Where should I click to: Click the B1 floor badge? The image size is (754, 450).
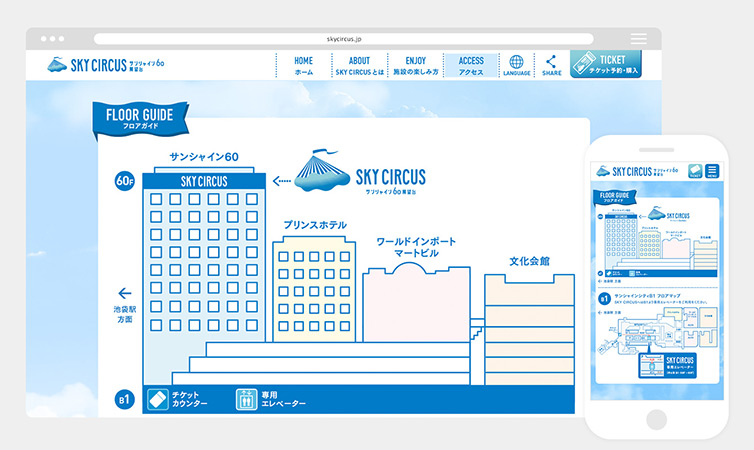pyautogui.click(x=125, y=400)
